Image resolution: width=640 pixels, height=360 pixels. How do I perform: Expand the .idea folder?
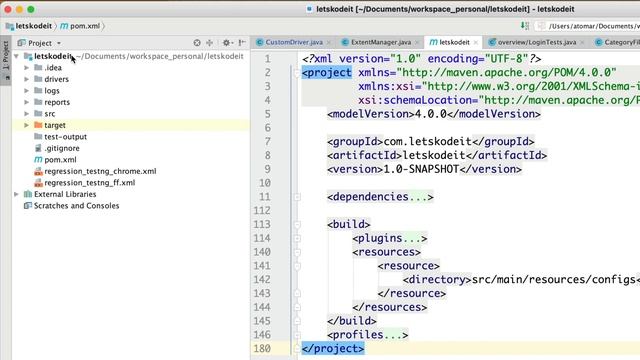pos(27,68)
